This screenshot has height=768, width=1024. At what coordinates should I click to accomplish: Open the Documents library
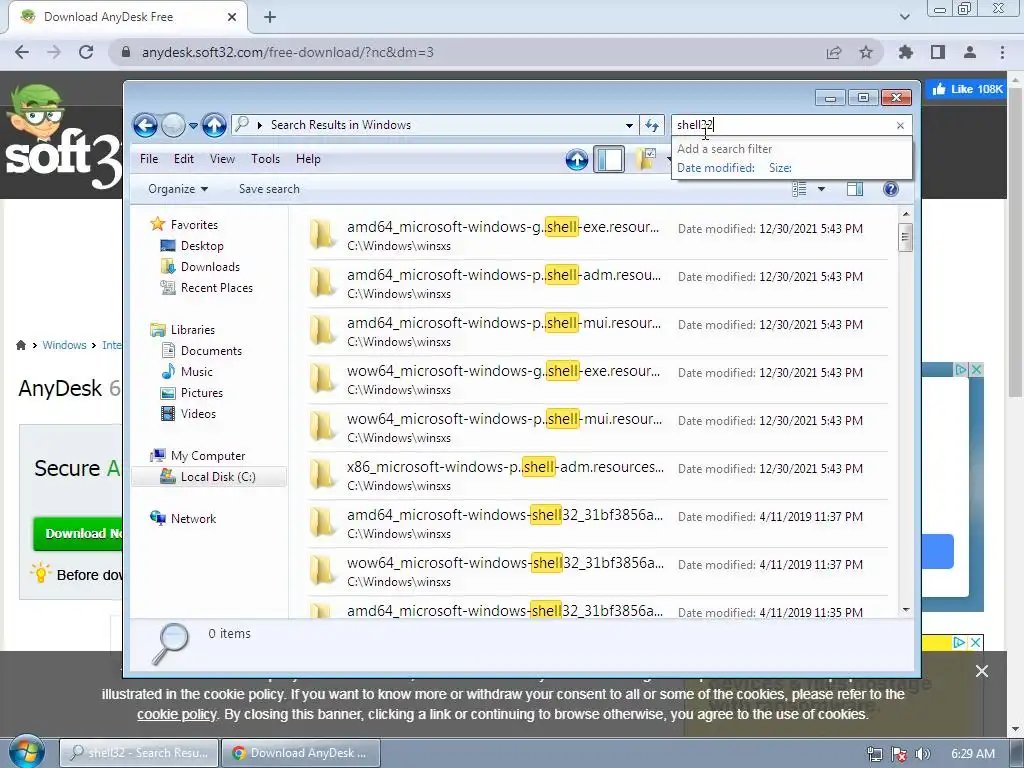pos(211,351)
